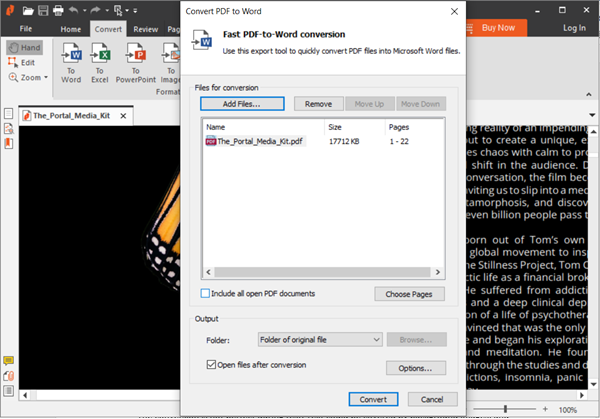
Task: Open the page thumbnails side panel icon
Action: (8, 113)
